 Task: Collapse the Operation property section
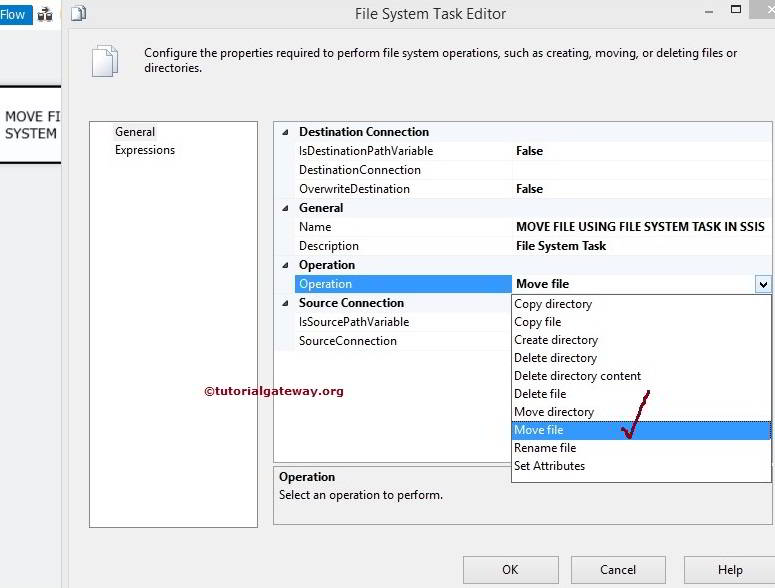285,265
